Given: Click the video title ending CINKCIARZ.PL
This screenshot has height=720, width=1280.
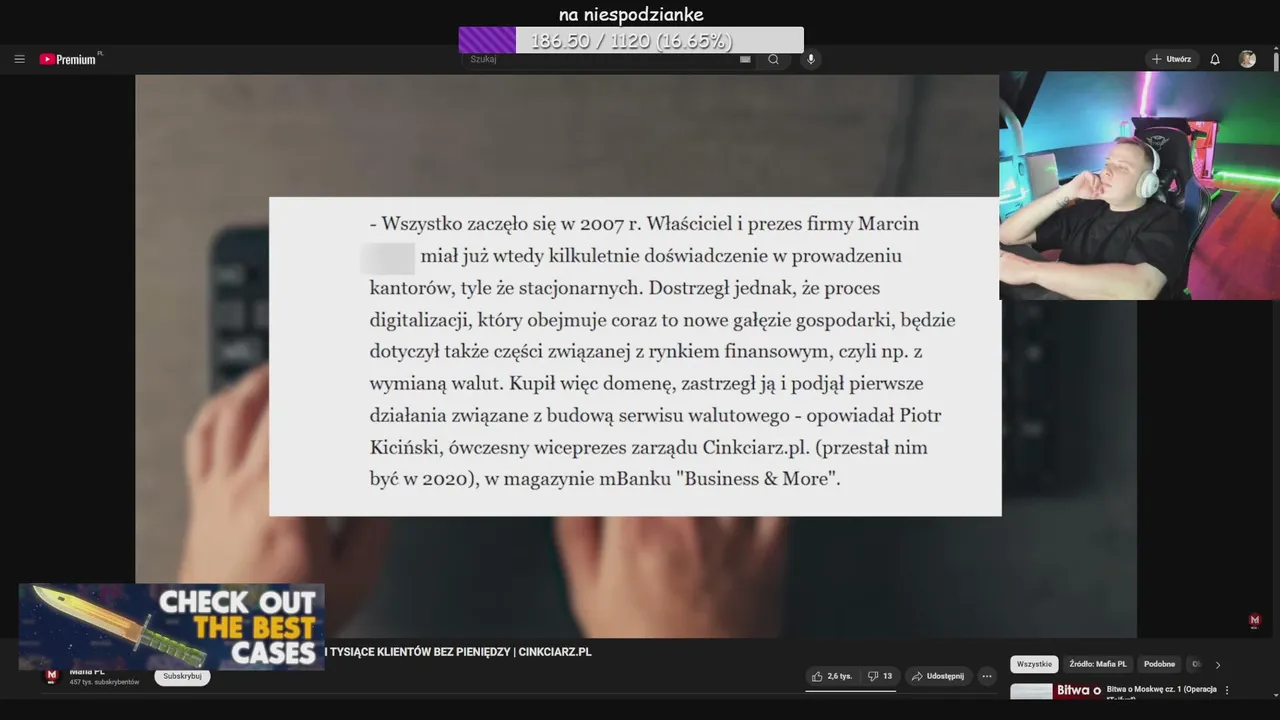Looking at the screenshot, I should click(458, 652).
